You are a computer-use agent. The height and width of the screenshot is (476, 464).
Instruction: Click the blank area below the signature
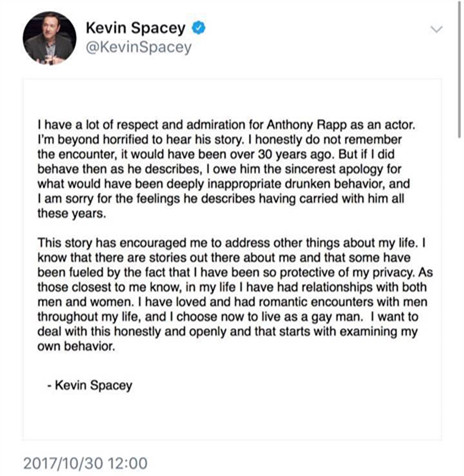pyautogui.click(x=232, y=417)
